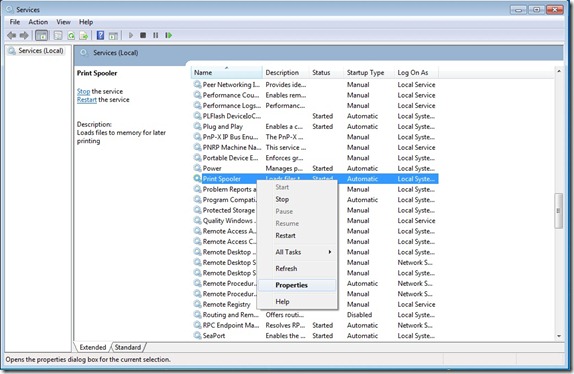
Task: Click the gear icon beside Print Spooler row
Action: [197, 179]
